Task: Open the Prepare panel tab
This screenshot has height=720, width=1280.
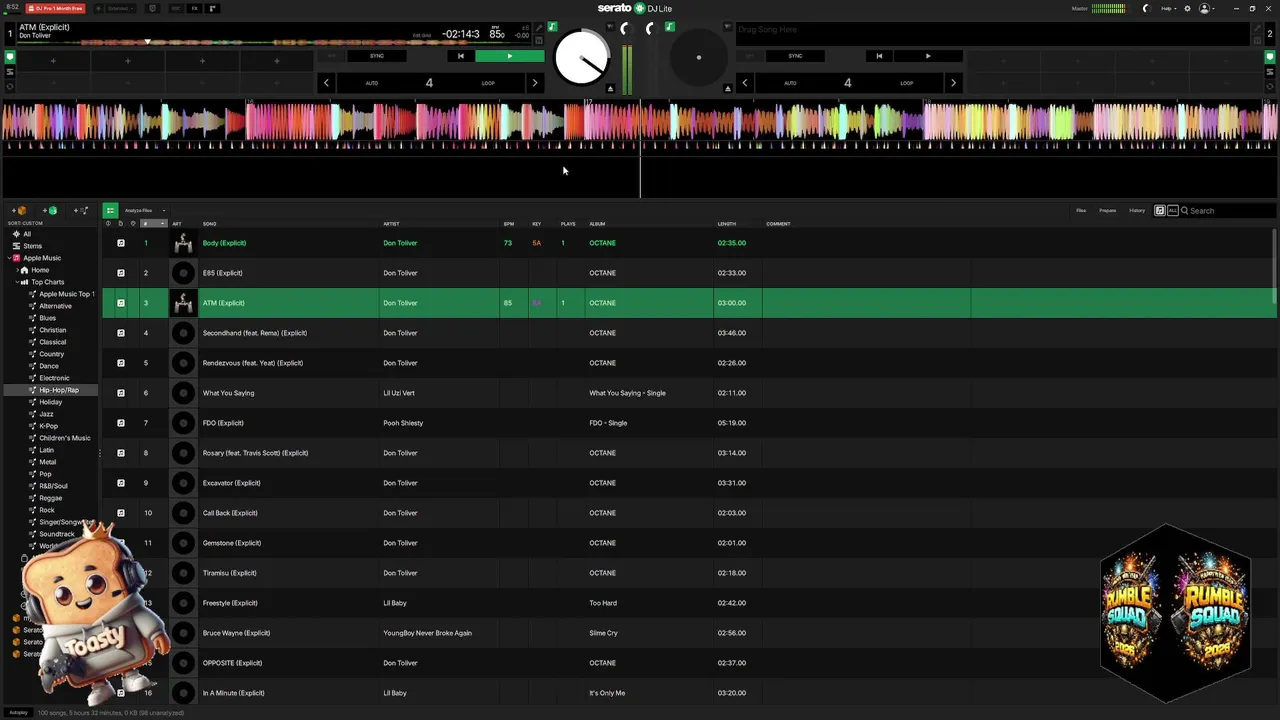Action: tap(1108, 211)
